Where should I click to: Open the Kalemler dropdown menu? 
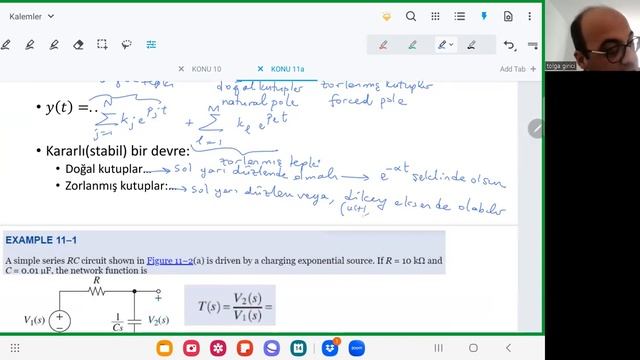[x=31, y=17]
